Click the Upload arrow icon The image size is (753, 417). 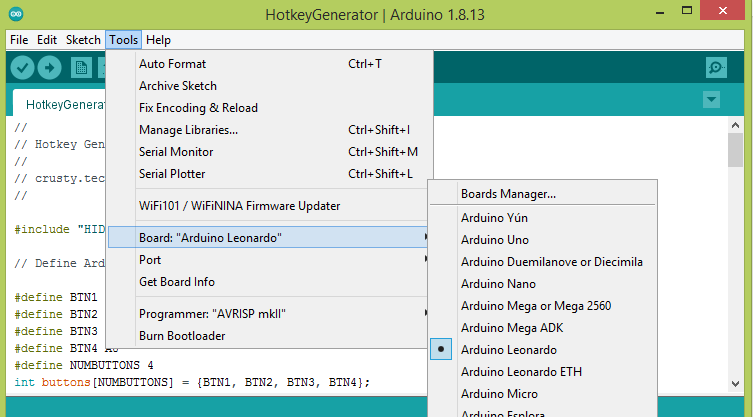coord(50,68)
